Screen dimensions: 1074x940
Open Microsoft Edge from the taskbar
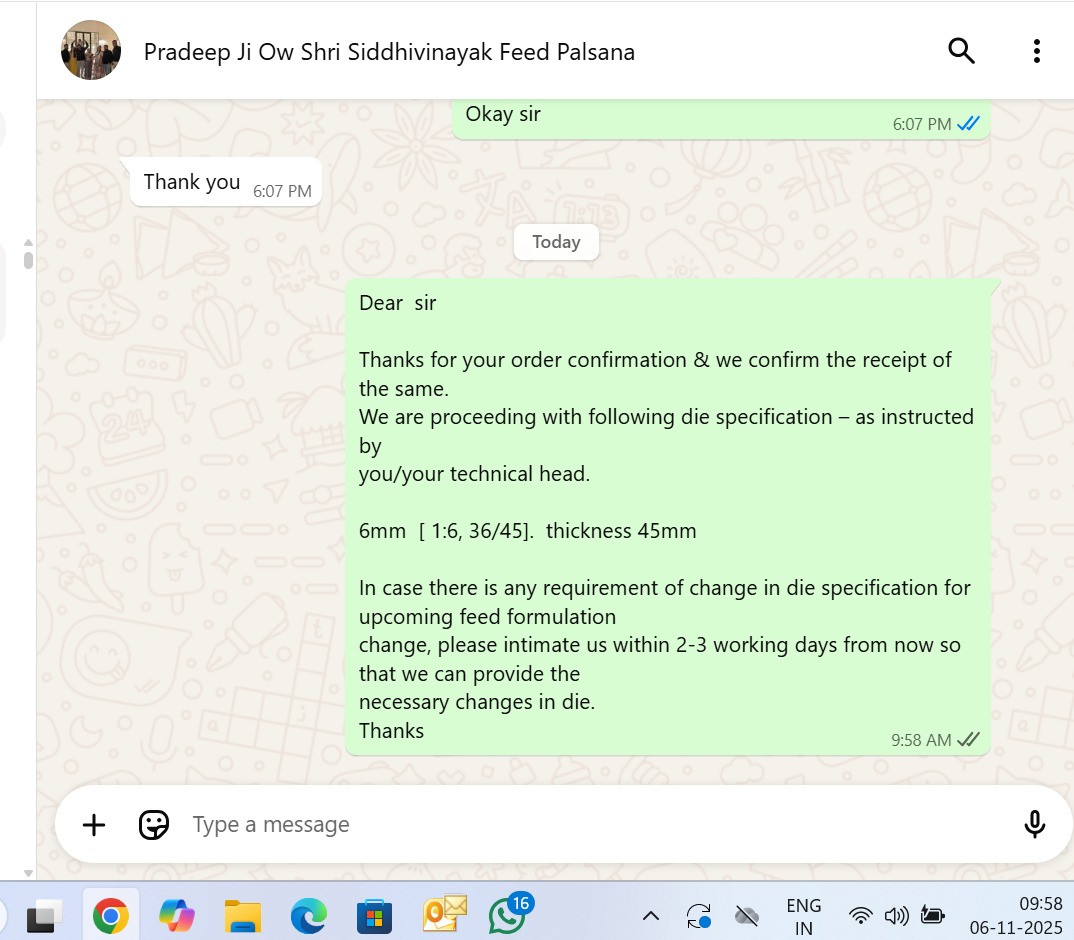click(x=308, y=916)
